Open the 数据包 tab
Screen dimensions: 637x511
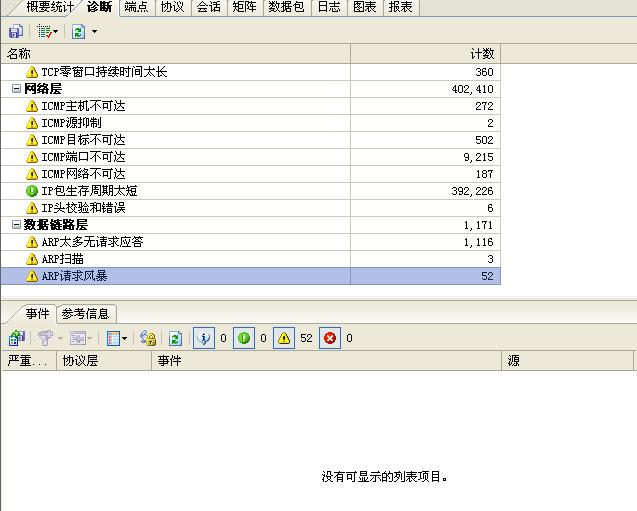(x=286, y=7)
